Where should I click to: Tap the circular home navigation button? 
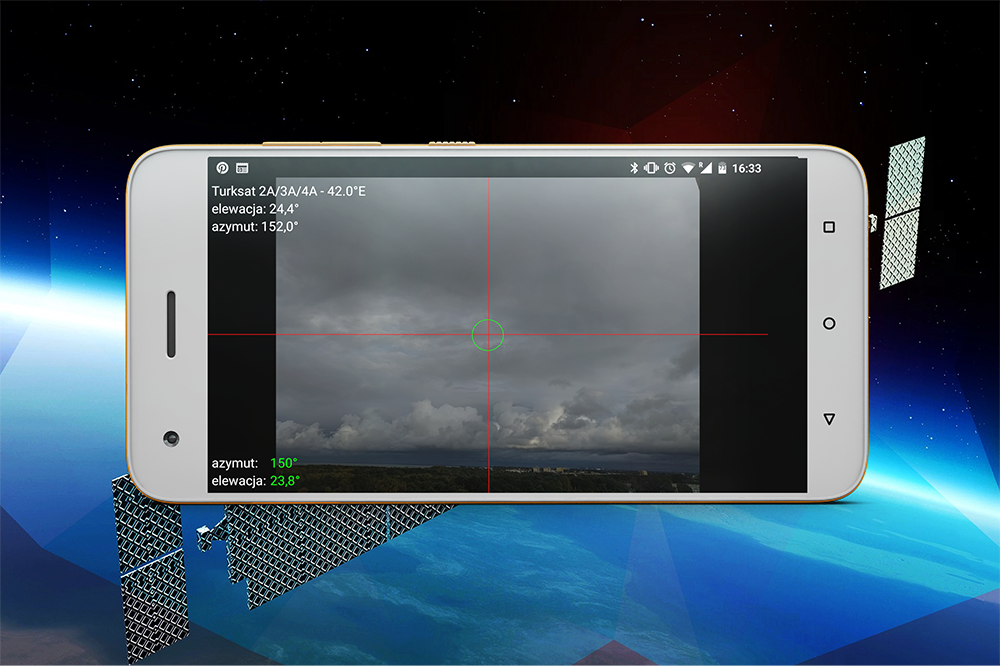(829, 323)
